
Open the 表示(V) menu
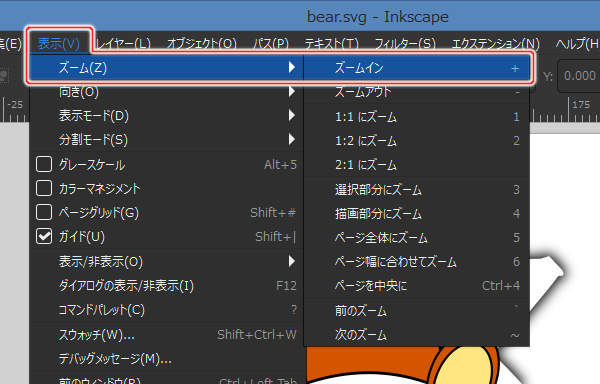click(59, 44)
